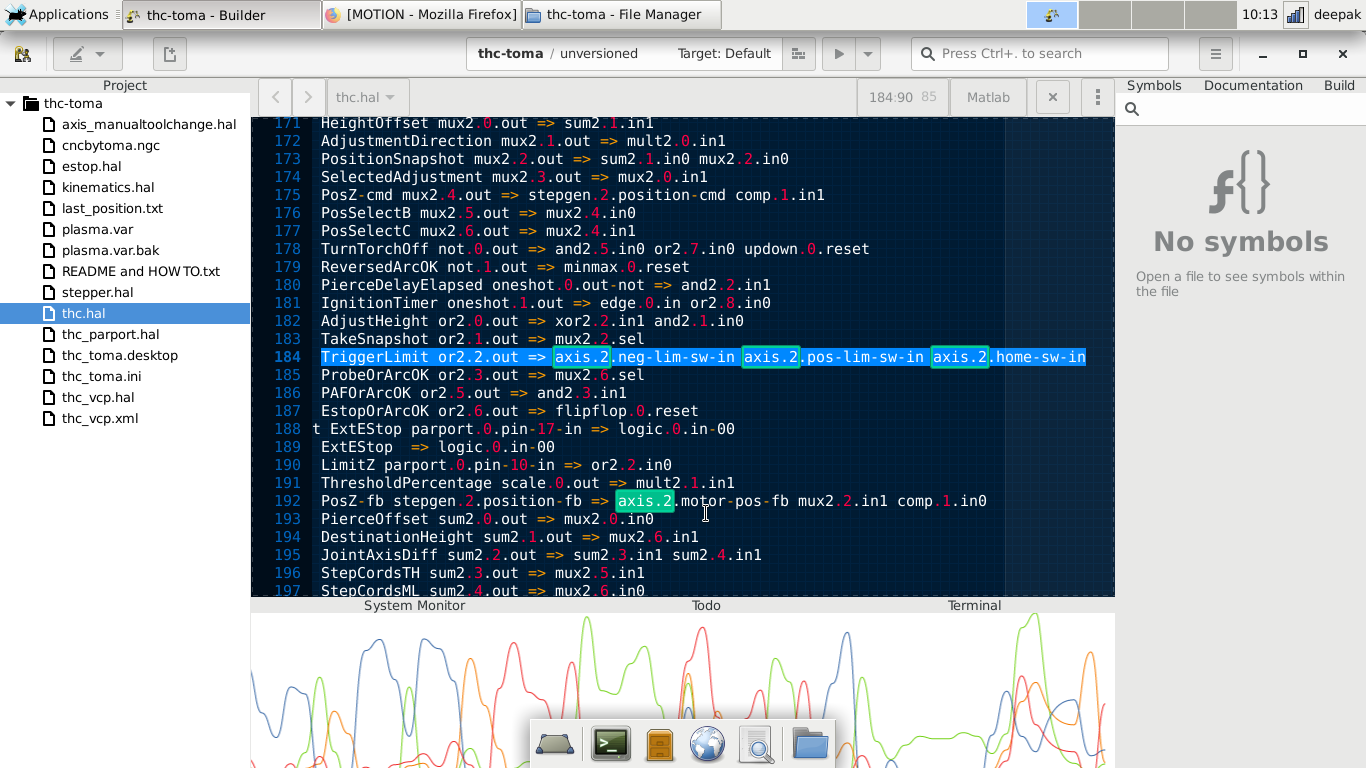Launch the terminal emulator from the dock

[611, 744]
